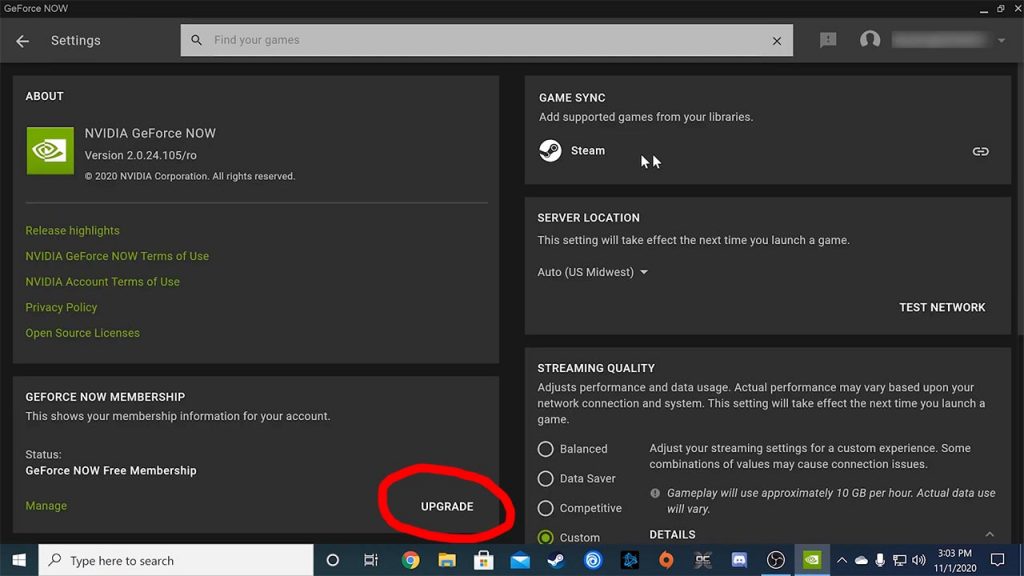Viewport: 1024px width, 576px height.
Task: Open Microsoft Store from the taskbar
Action: pos(483,560)
